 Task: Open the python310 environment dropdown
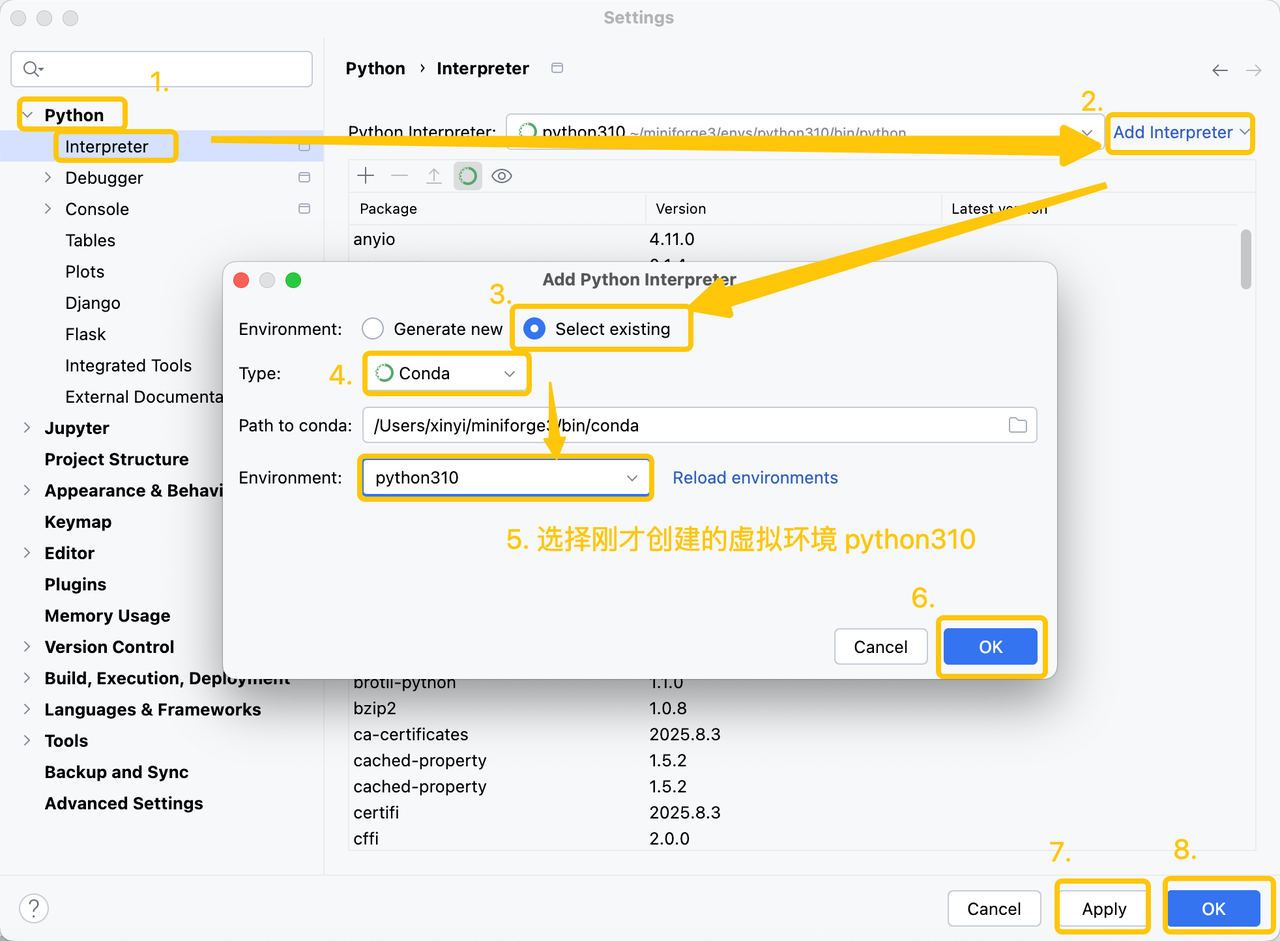[x=505, y=478]
